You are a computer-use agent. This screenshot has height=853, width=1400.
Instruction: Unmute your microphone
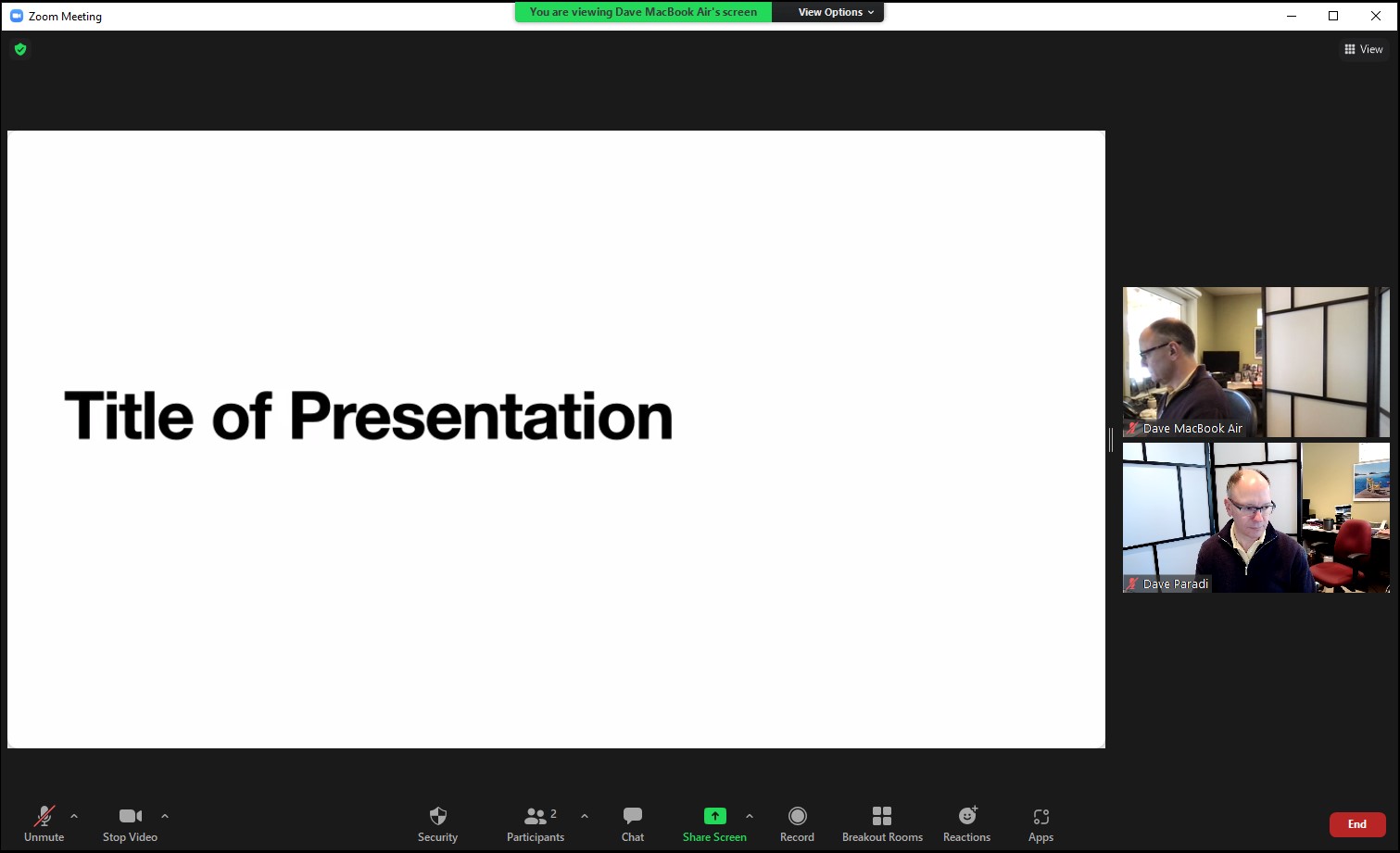click(44, 823)
